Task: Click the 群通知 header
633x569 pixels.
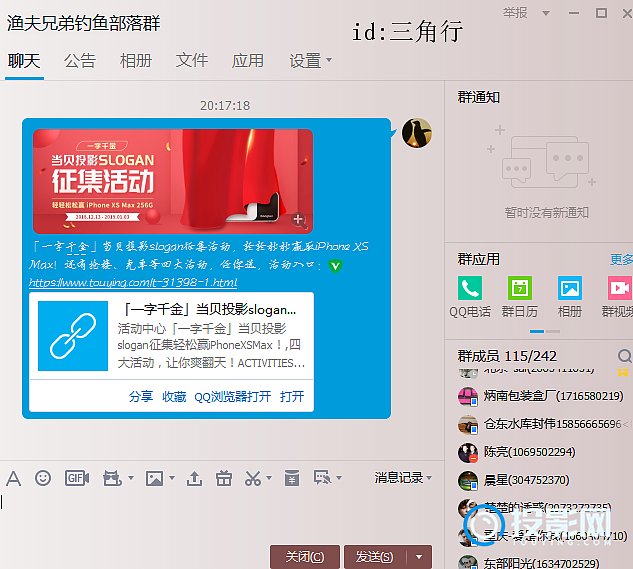Action: click(479, 97)
